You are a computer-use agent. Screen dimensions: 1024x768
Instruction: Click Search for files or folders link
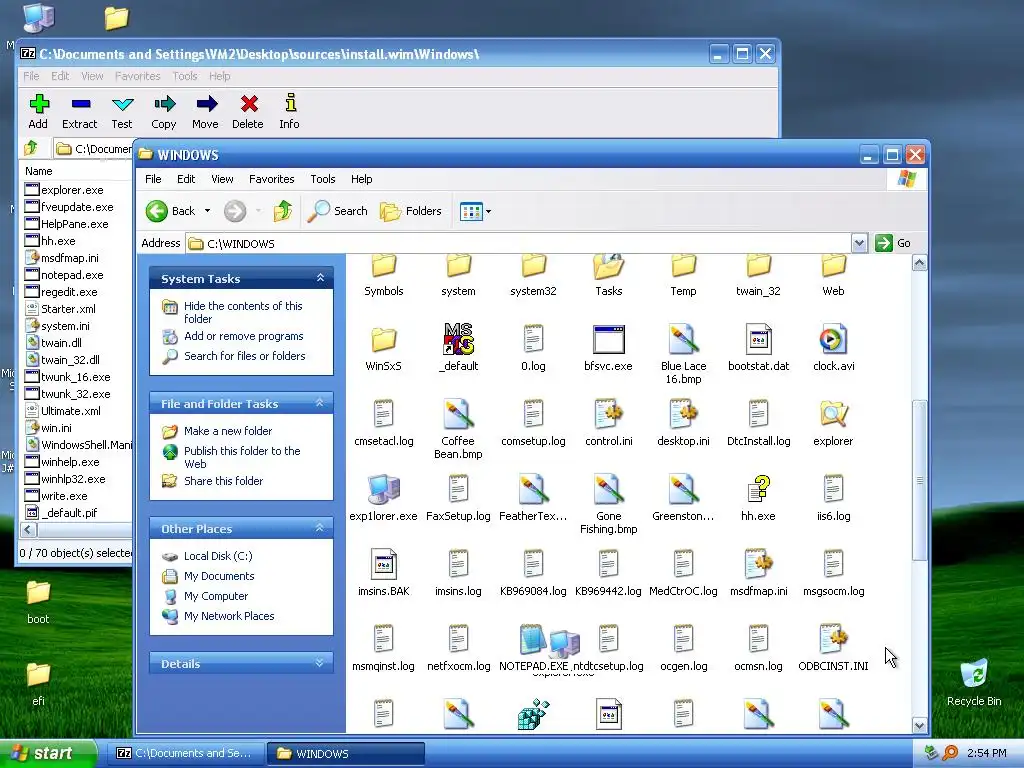coord(245,356)
